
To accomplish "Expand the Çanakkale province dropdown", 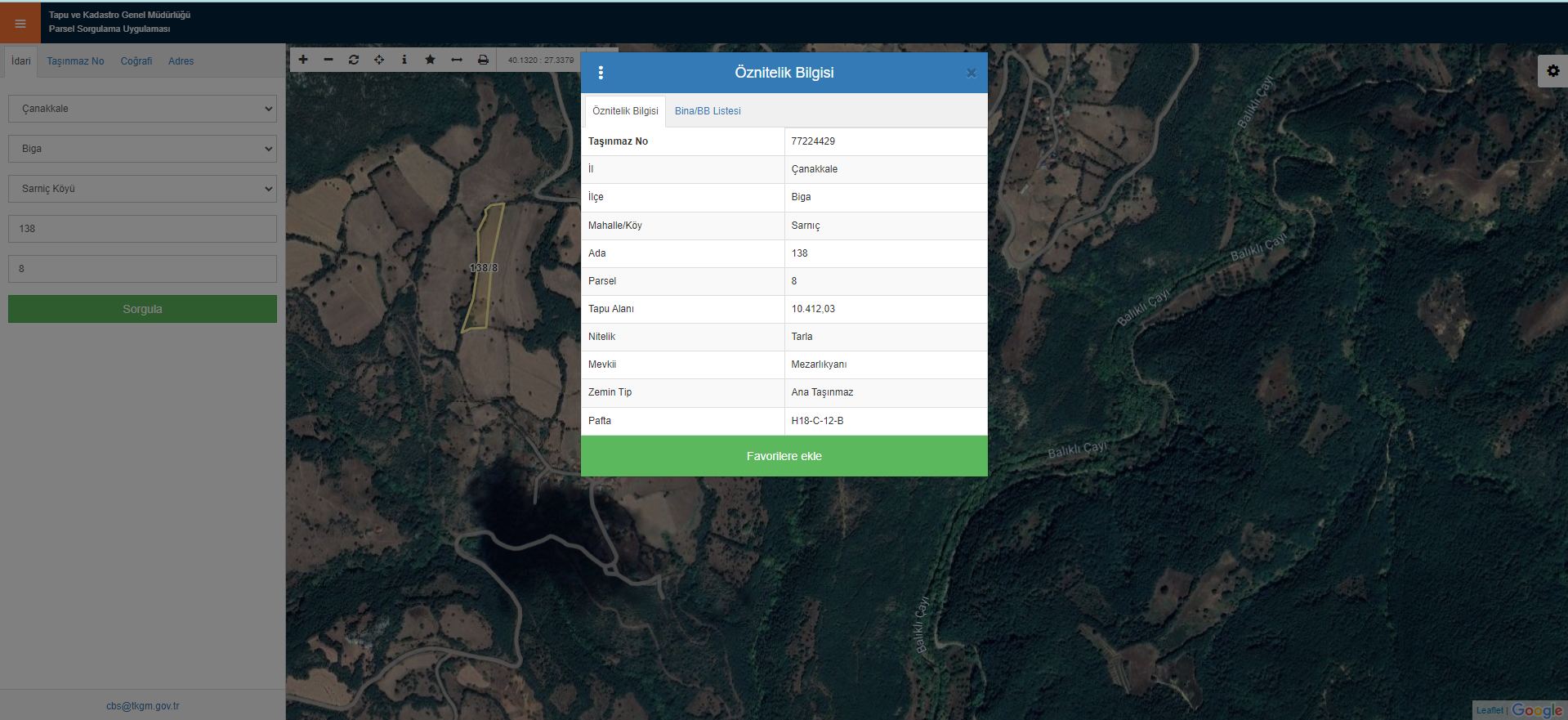I will (142, 109).
